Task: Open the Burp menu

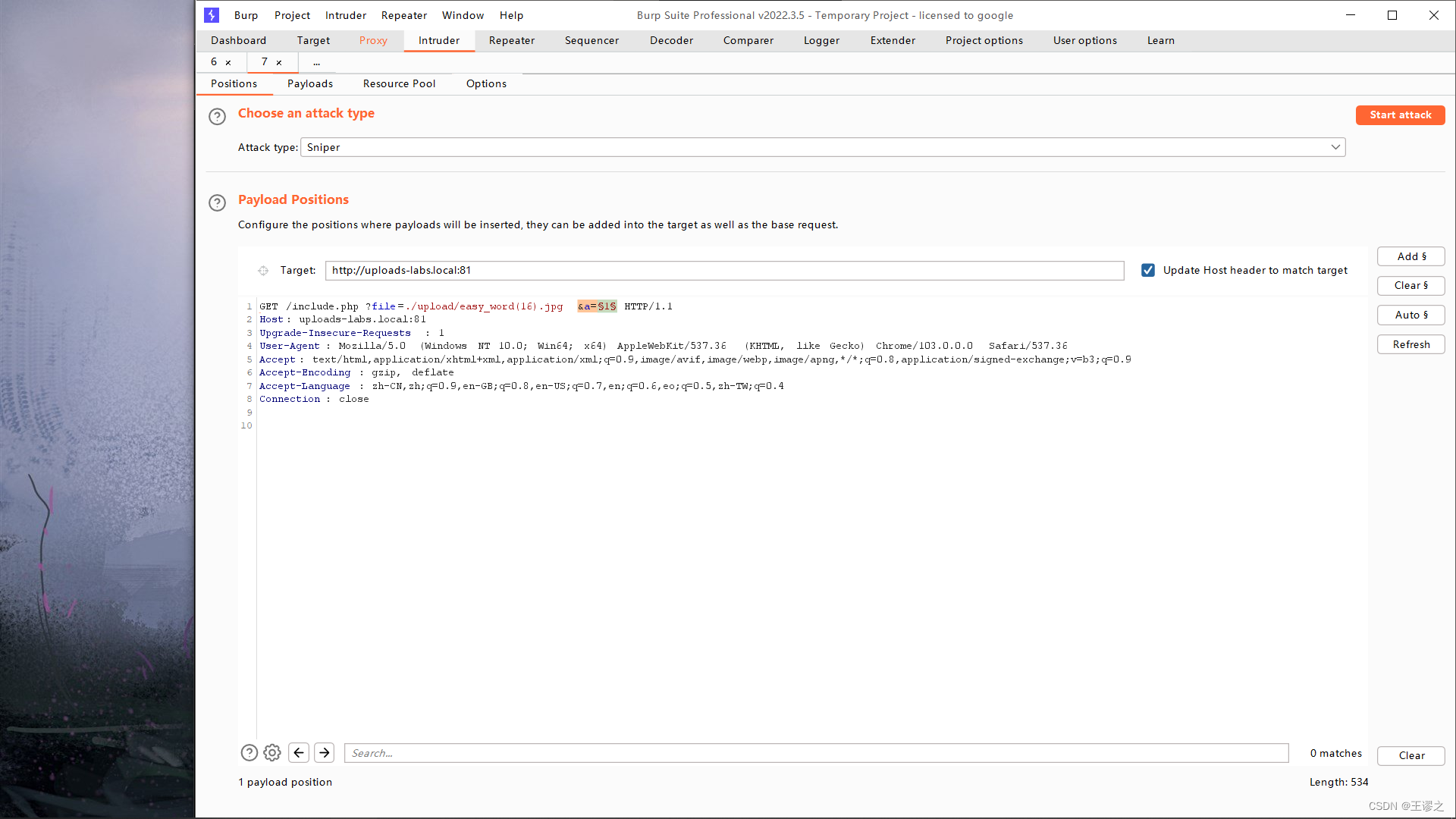Action: click(246, 15)
